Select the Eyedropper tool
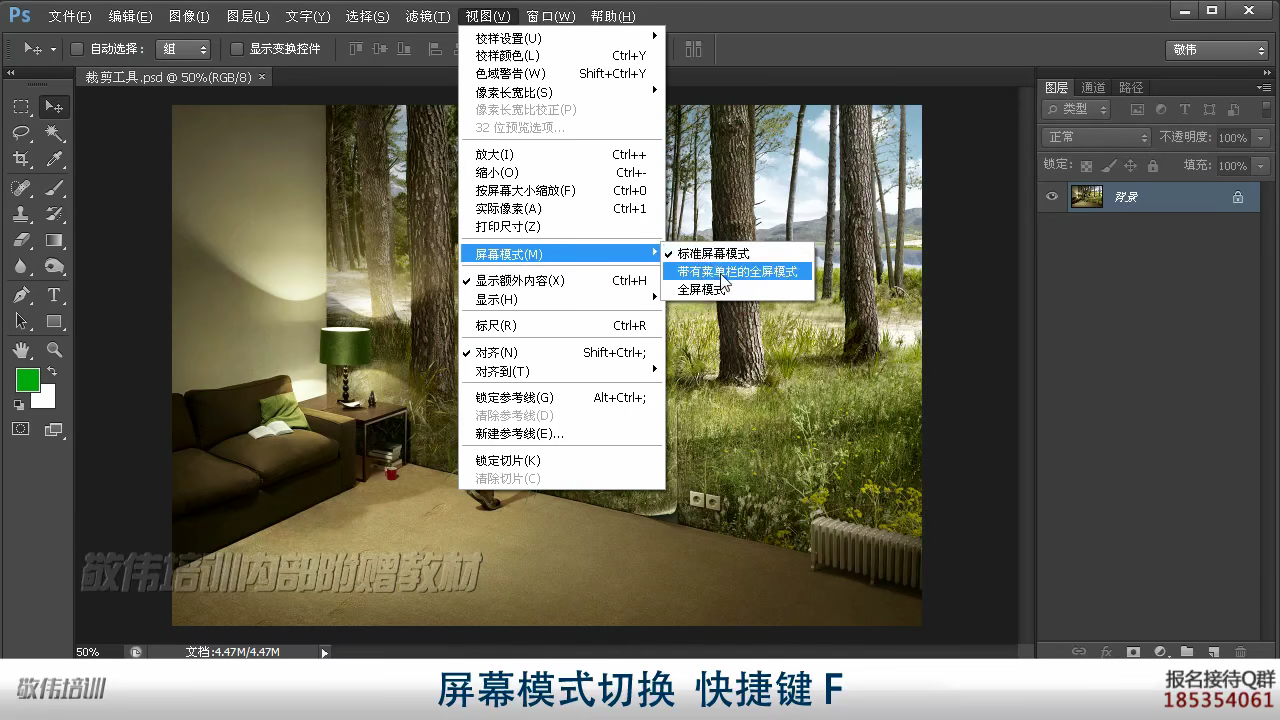Screen dimensions: 1280x720 tap(54, 159)
